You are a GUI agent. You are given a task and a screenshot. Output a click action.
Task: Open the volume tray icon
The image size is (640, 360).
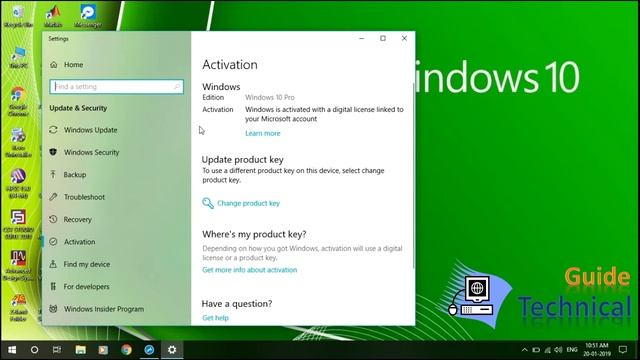[558, 350]
